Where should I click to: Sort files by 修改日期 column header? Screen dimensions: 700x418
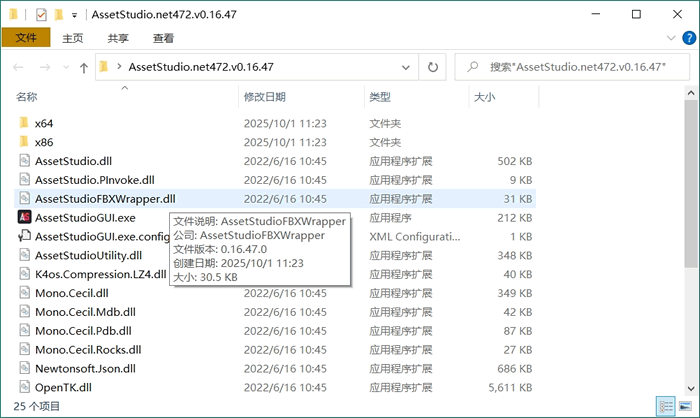[x=265, y=97]
